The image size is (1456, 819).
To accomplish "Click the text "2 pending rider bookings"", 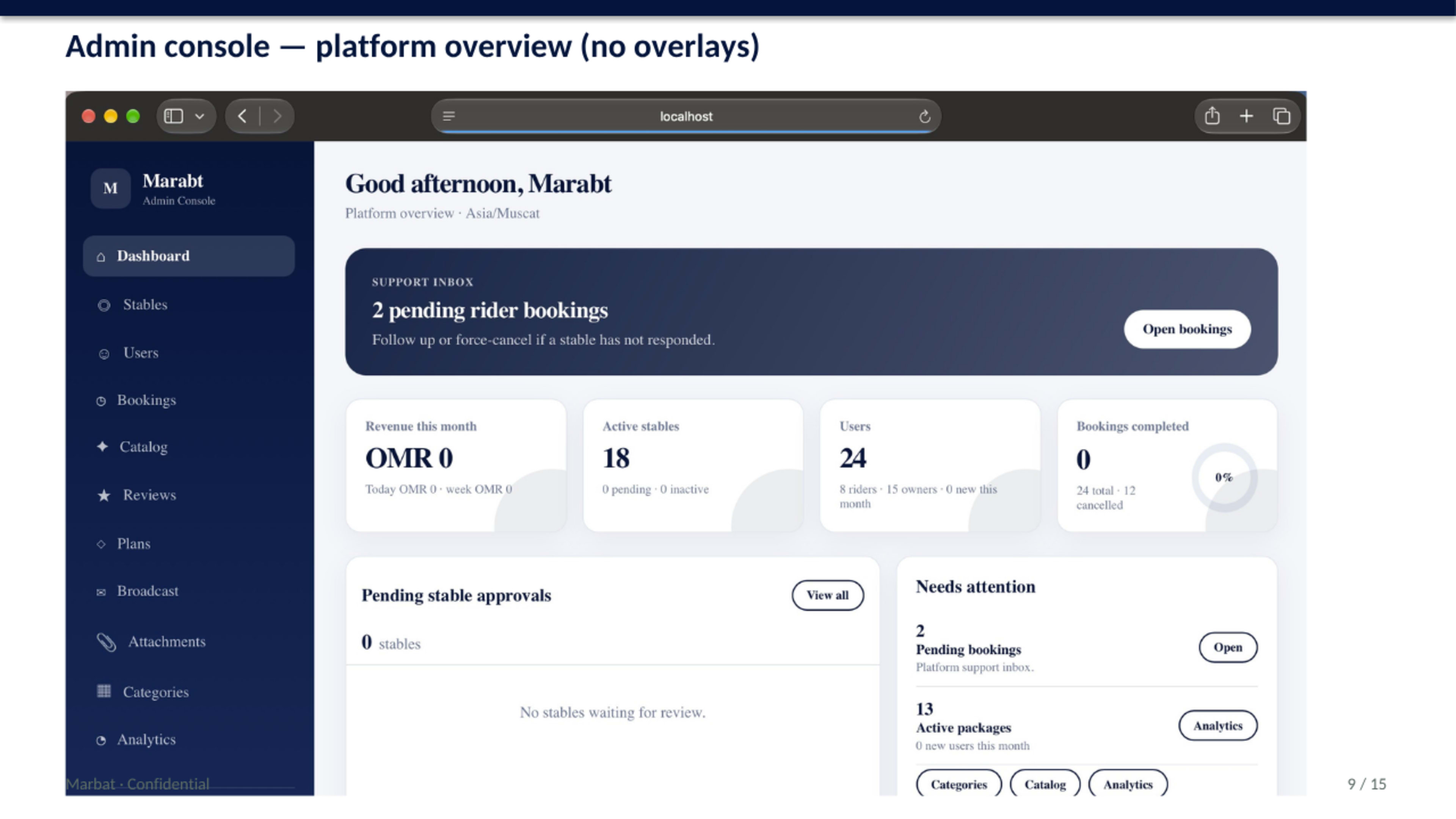I will coord(490,310).
